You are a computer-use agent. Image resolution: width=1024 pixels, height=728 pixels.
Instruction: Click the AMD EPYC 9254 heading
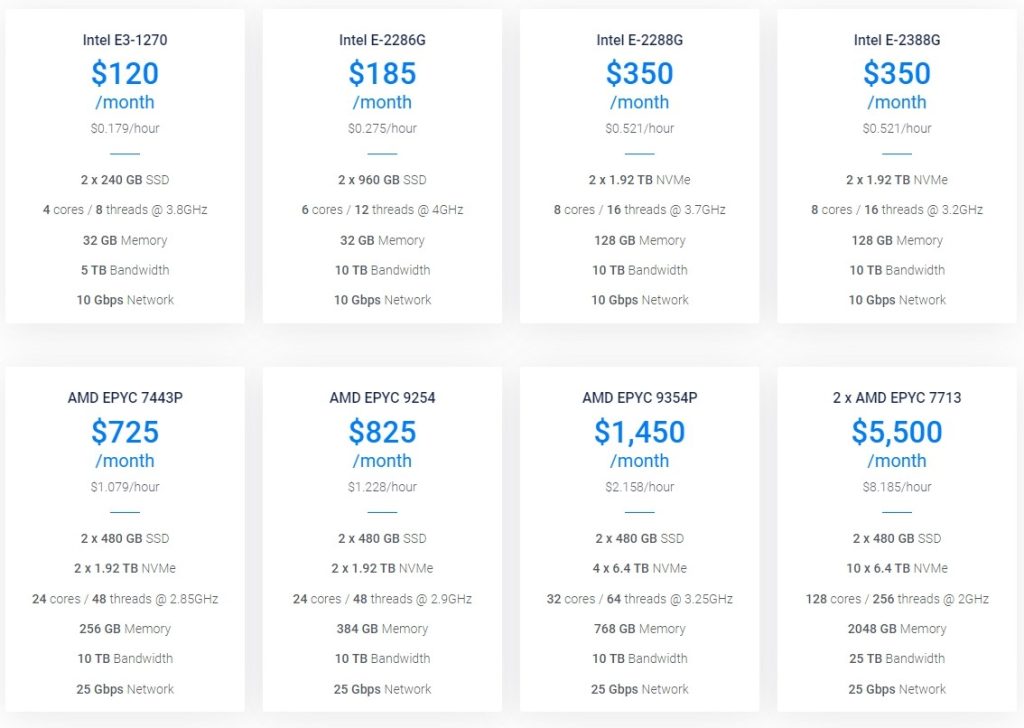382,398
